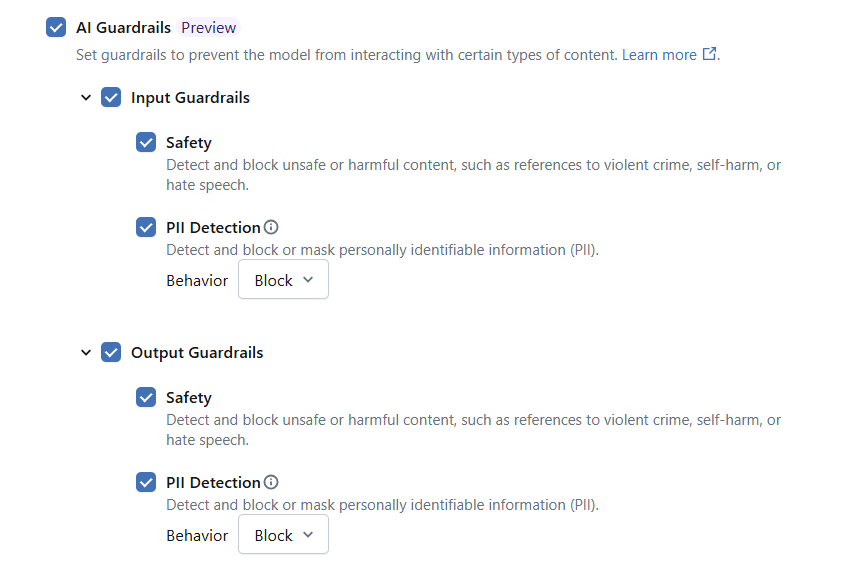Toggle Safety checkbox under Output Guardrails

pyautogui.click(x=146, y=398)
